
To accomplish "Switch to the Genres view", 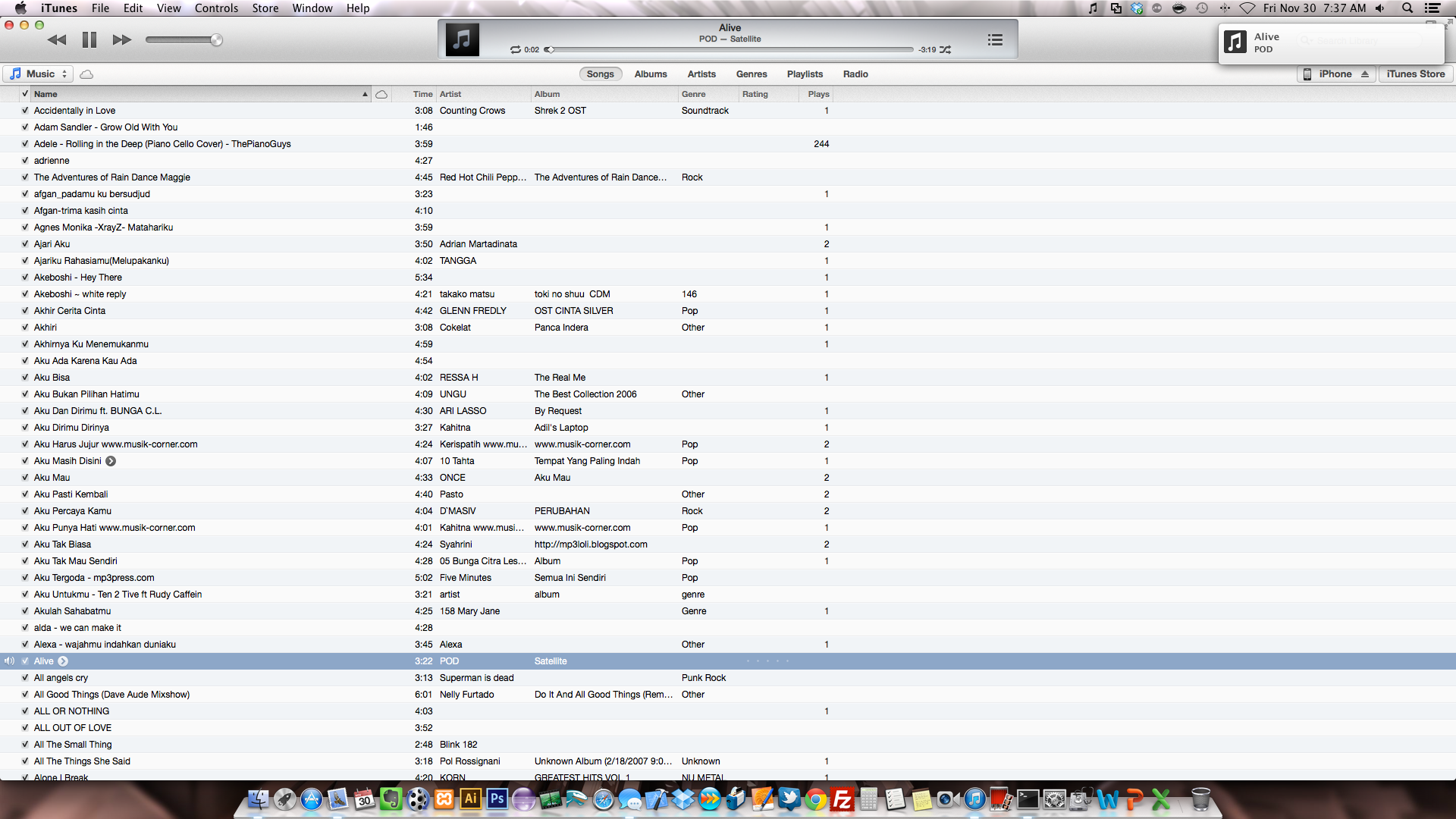I will click(x=752, y=74).
